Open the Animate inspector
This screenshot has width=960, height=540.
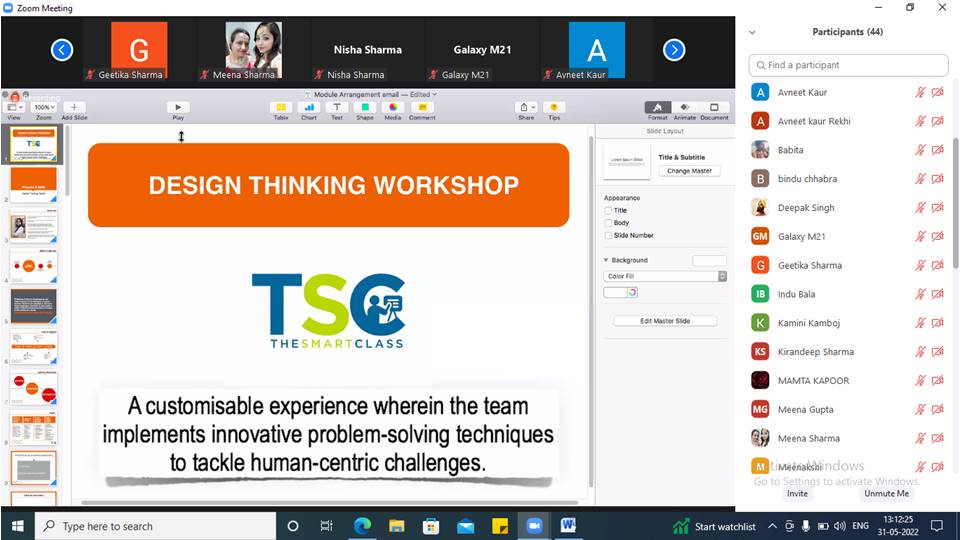(x=686, y=107)
